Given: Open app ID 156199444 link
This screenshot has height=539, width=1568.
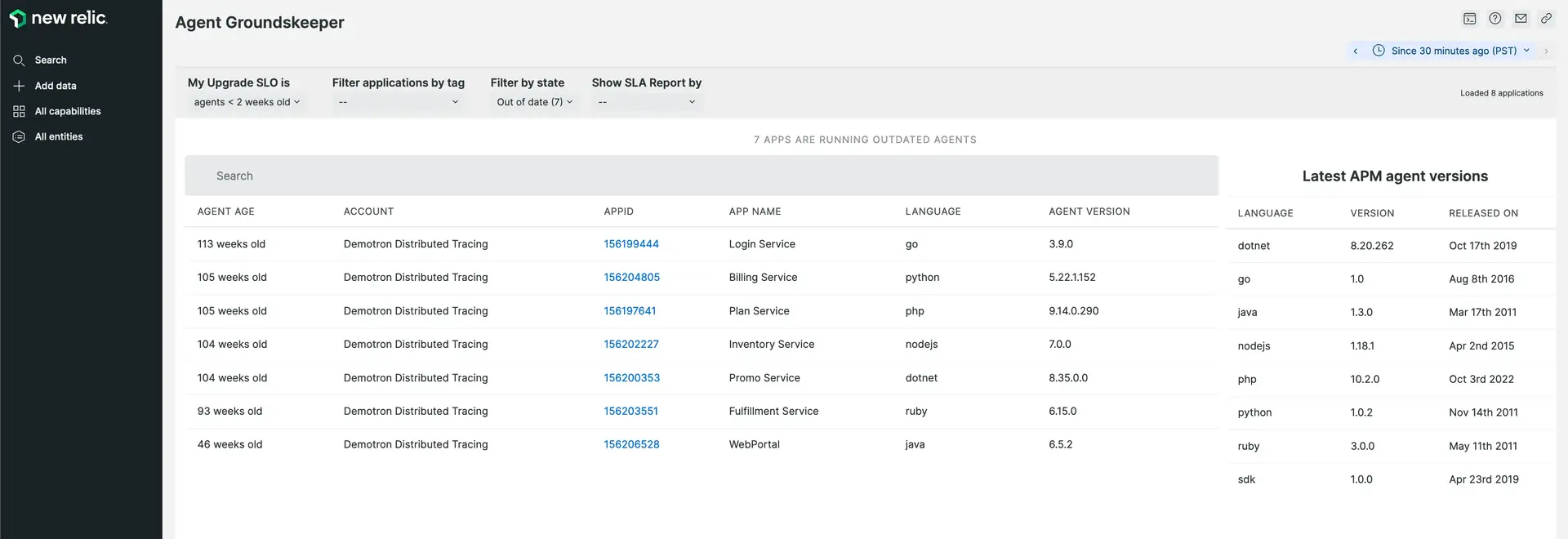Looking at the screenshot, I should (x=631, y=244).
